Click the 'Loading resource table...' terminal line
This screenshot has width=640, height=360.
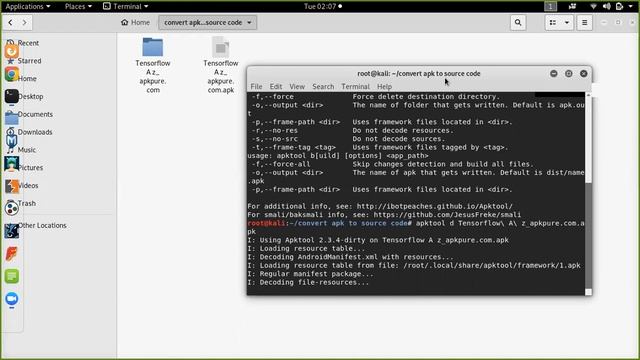[x=306, y=249]
